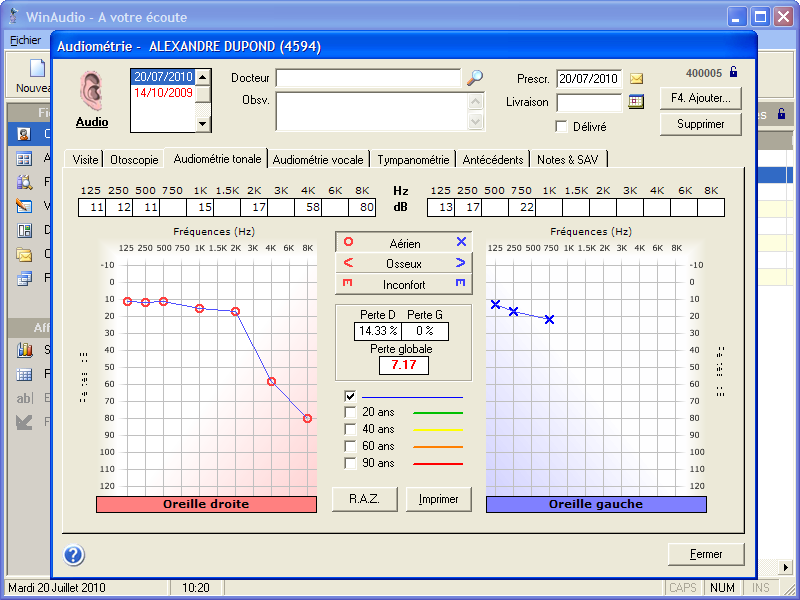Screen dimensions: 800x600
Task: Toggle the Délivré checkbox
Action: (562, 126)
